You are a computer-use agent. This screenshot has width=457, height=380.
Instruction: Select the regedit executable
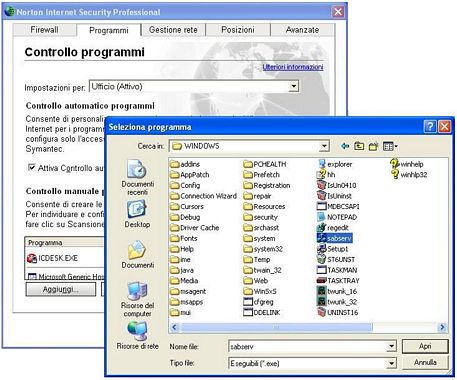tap(333, 228)
